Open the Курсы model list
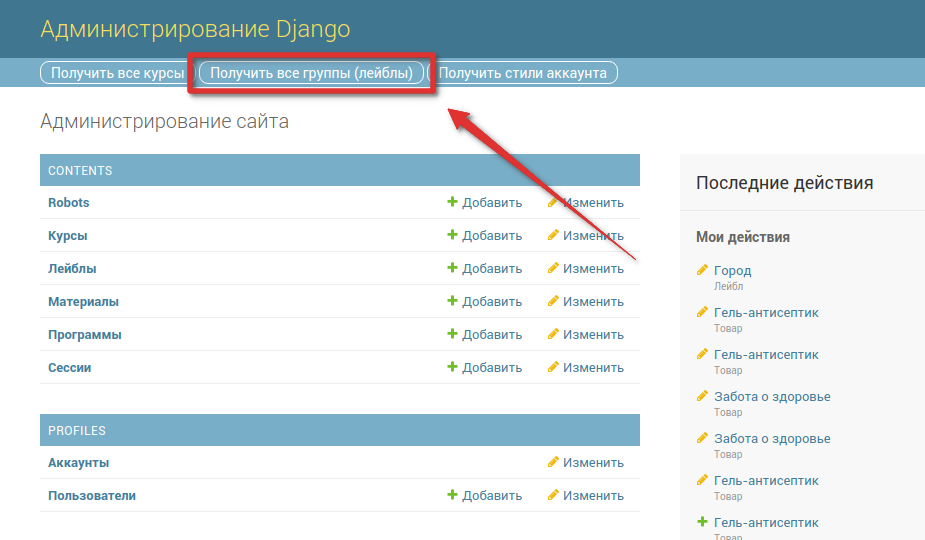 point(68,235)
